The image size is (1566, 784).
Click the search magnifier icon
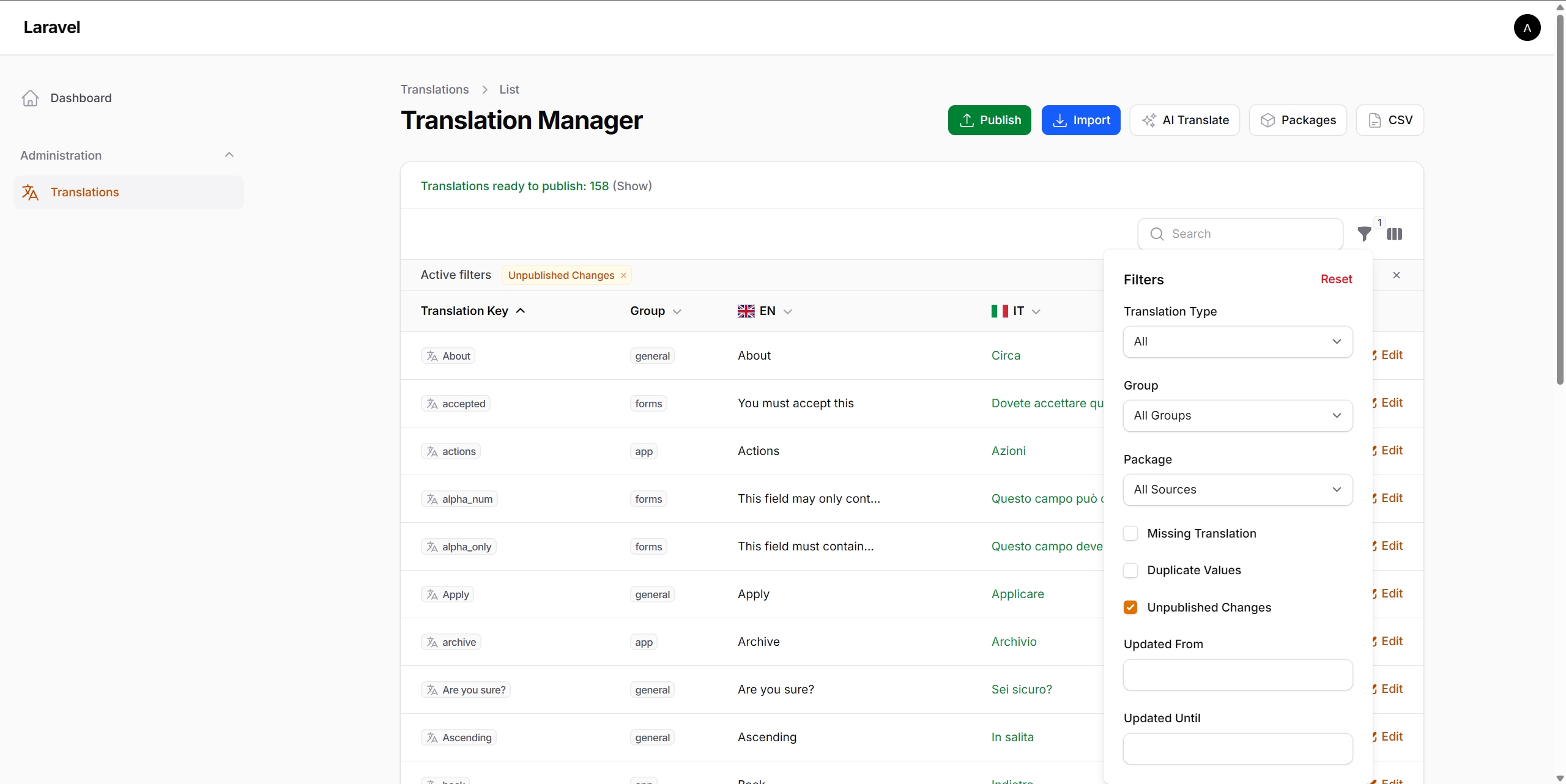(1157, 234)
